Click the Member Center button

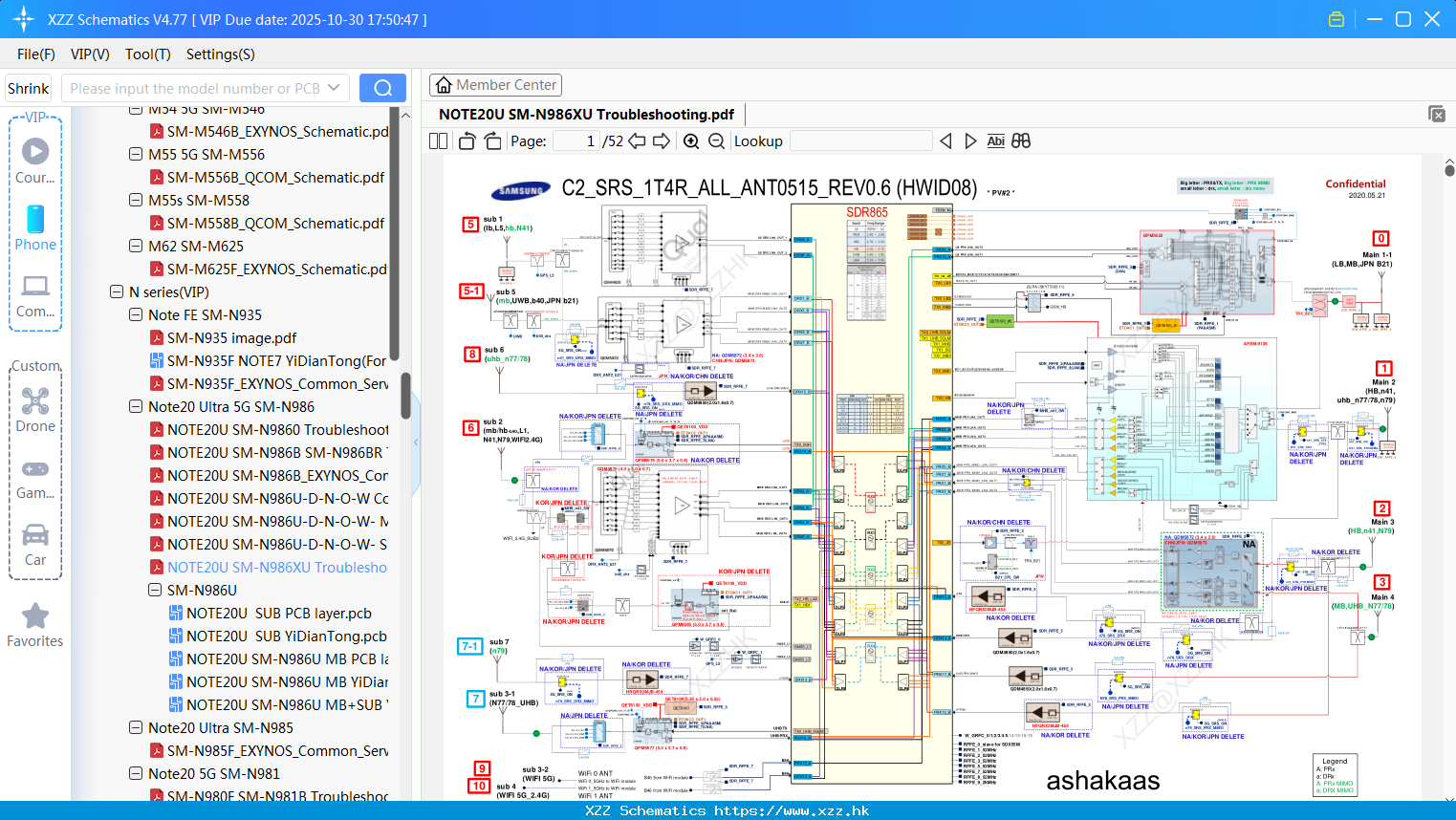[x=495, y=85]
